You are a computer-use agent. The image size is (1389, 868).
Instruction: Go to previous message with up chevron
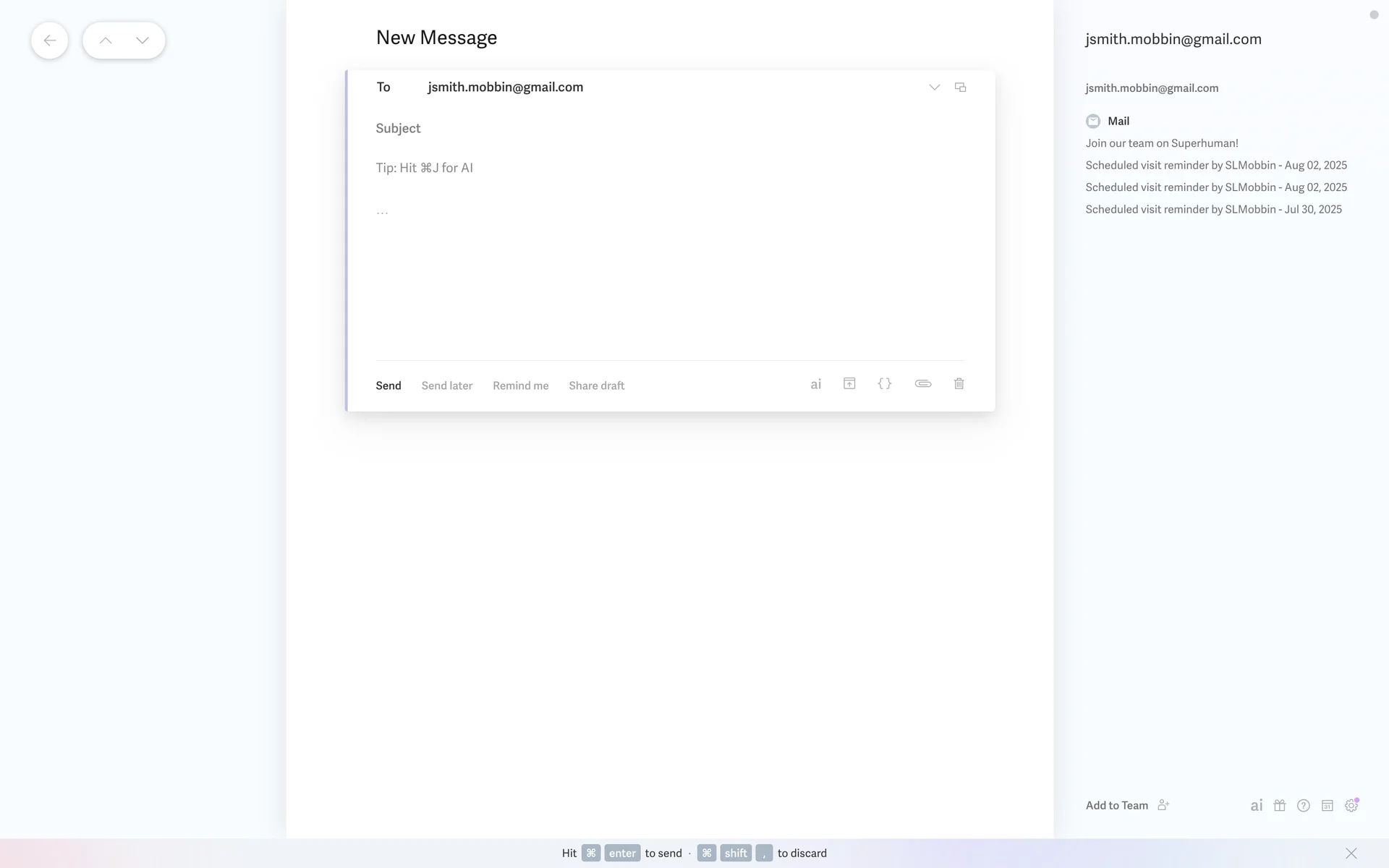106,41
